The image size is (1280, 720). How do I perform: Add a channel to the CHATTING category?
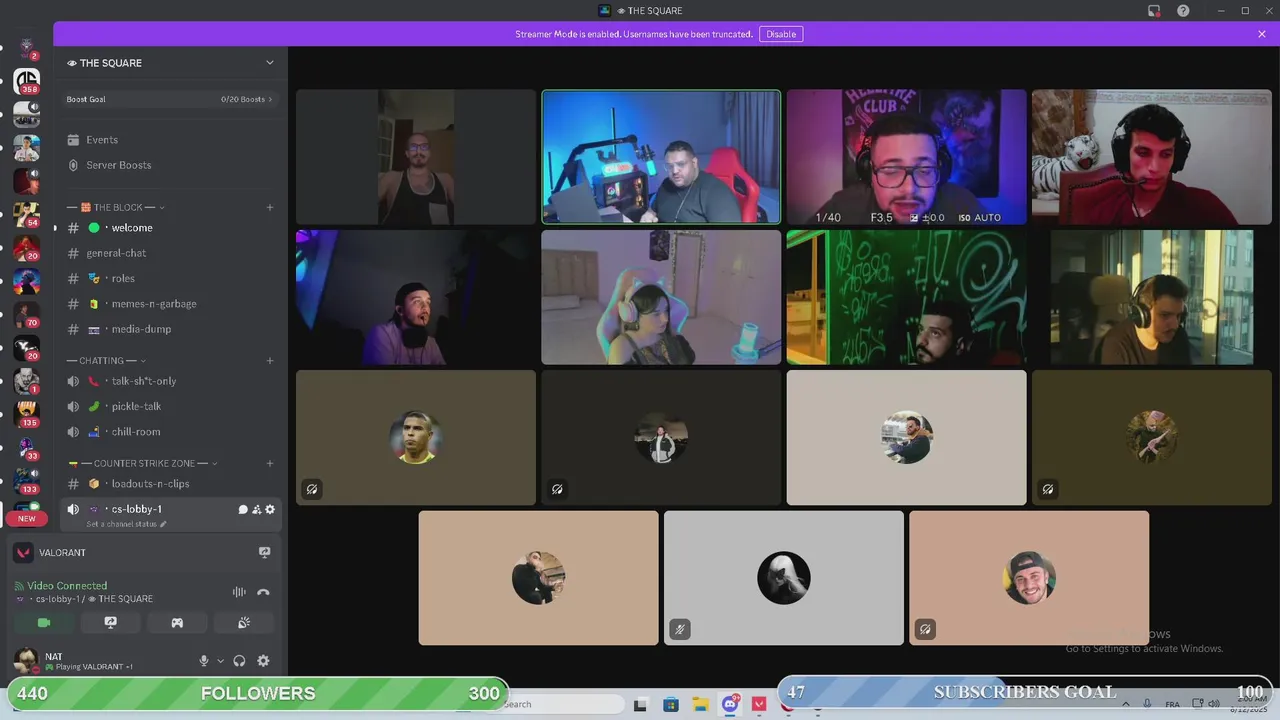tap(270, 360)
